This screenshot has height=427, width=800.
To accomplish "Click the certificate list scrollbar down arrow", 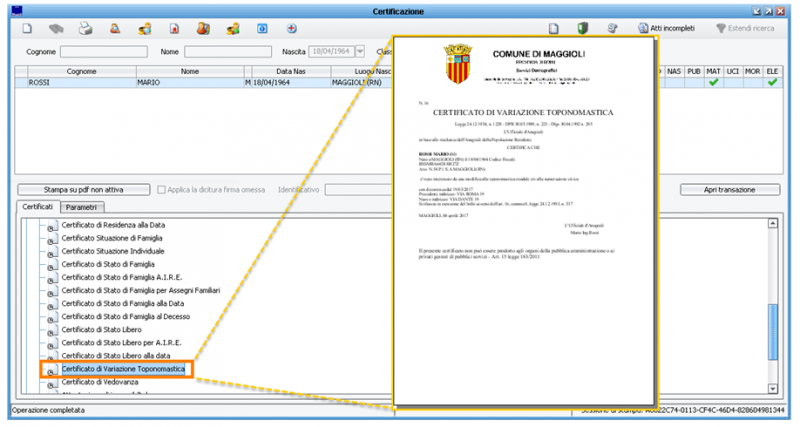I will click(x=772, y=389).
